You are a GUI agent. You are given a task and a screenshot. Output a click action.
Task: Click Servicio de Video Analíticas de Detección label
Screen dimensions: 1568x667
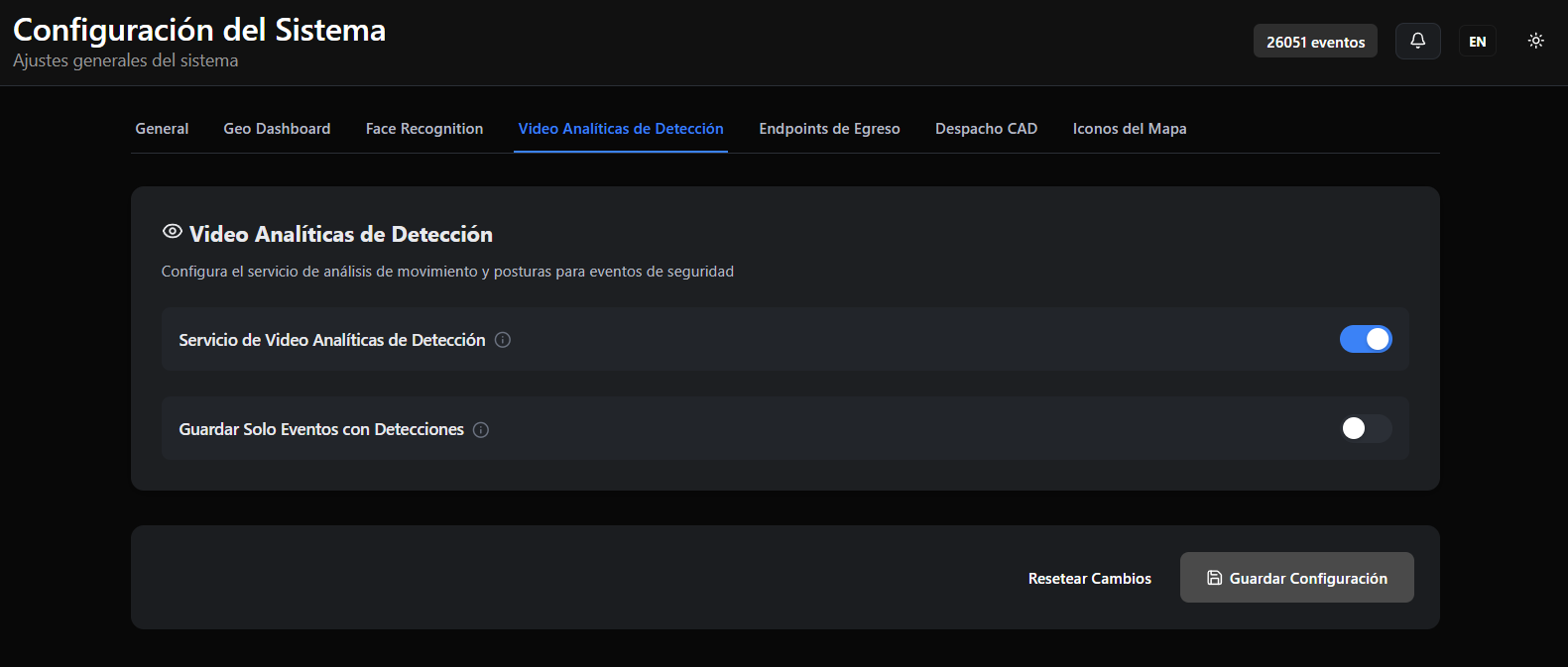[332, 340]
